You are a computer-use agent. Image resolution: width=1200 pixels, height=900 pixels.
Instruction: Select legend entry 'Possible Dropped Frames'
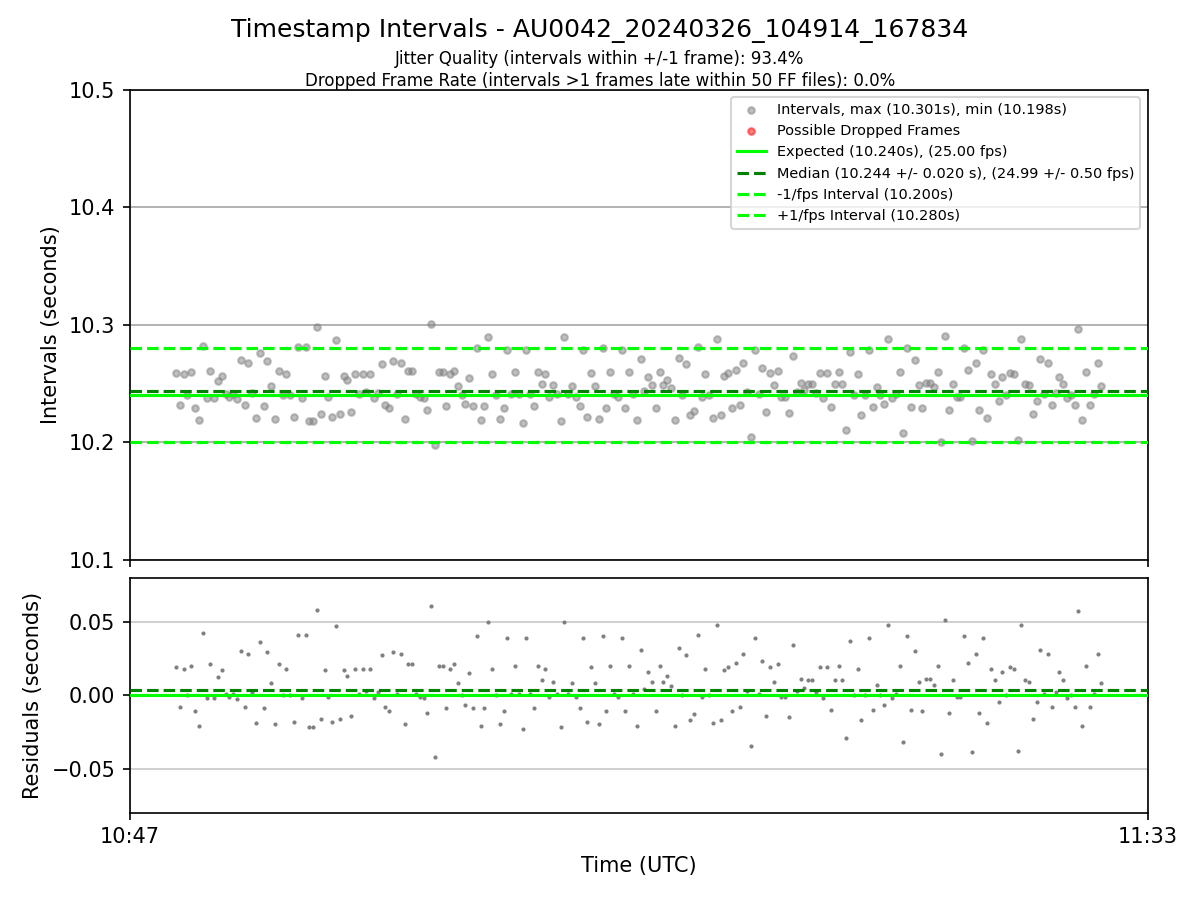[868, 130]
